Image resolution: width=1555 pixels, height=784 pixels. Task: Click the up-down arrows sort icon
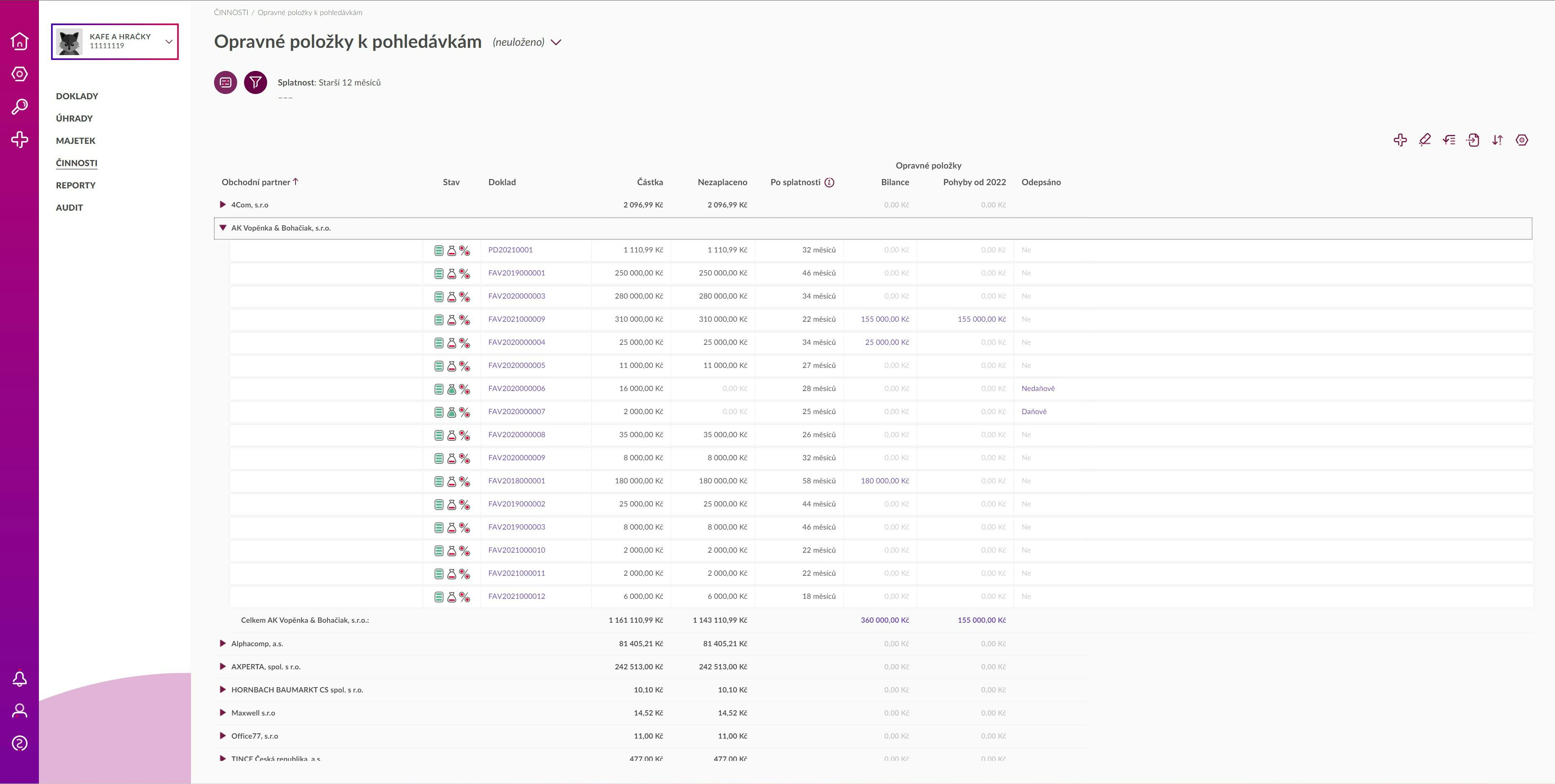(1497, 140)
